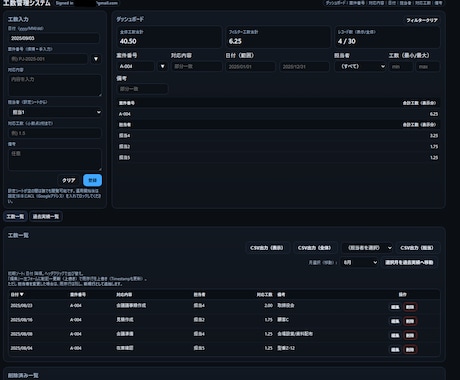Click the record count card showing 4 / 30
Image resolution: width=460 pixels, height=380 pixels.
tap(387, 37)
